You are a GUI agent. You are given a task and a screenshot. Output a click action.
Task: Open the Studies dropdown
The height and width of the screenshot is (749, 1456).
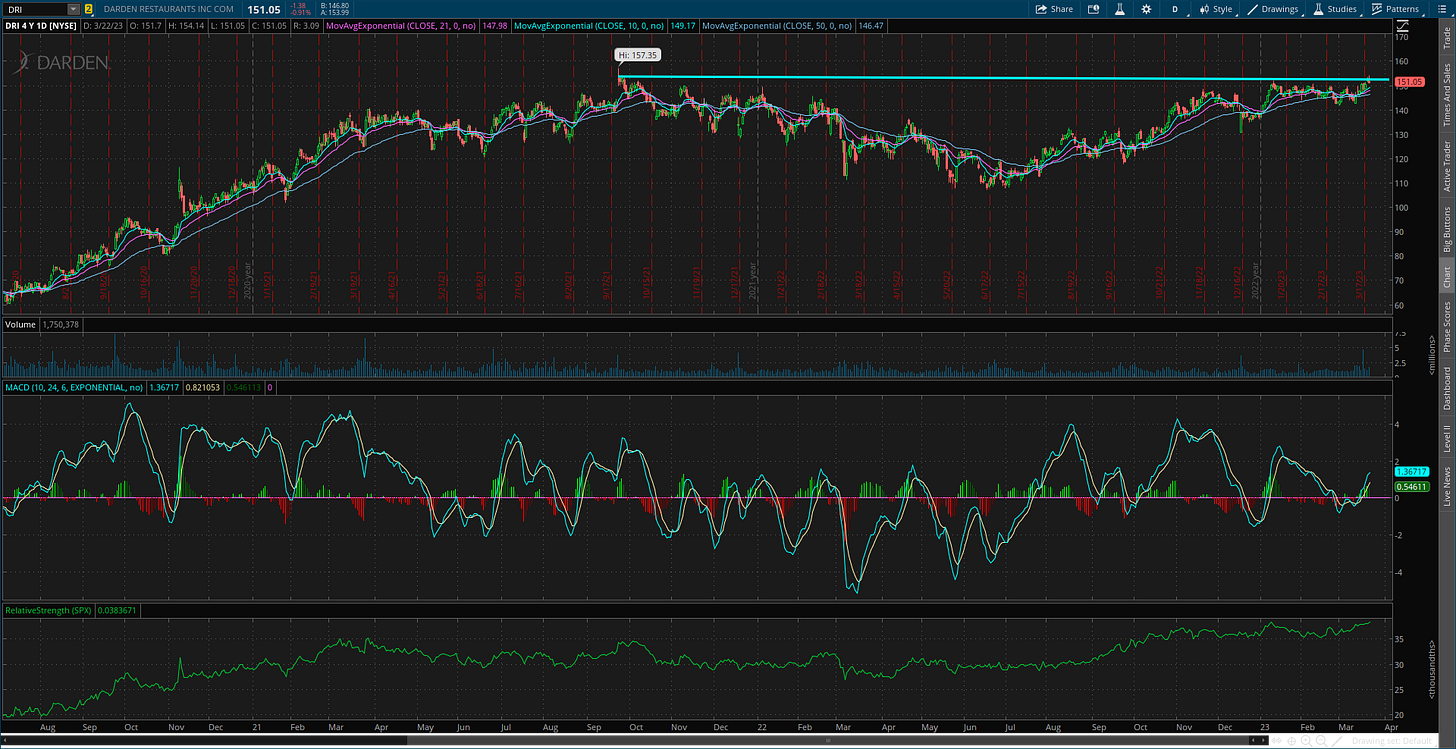[1334, 9]
